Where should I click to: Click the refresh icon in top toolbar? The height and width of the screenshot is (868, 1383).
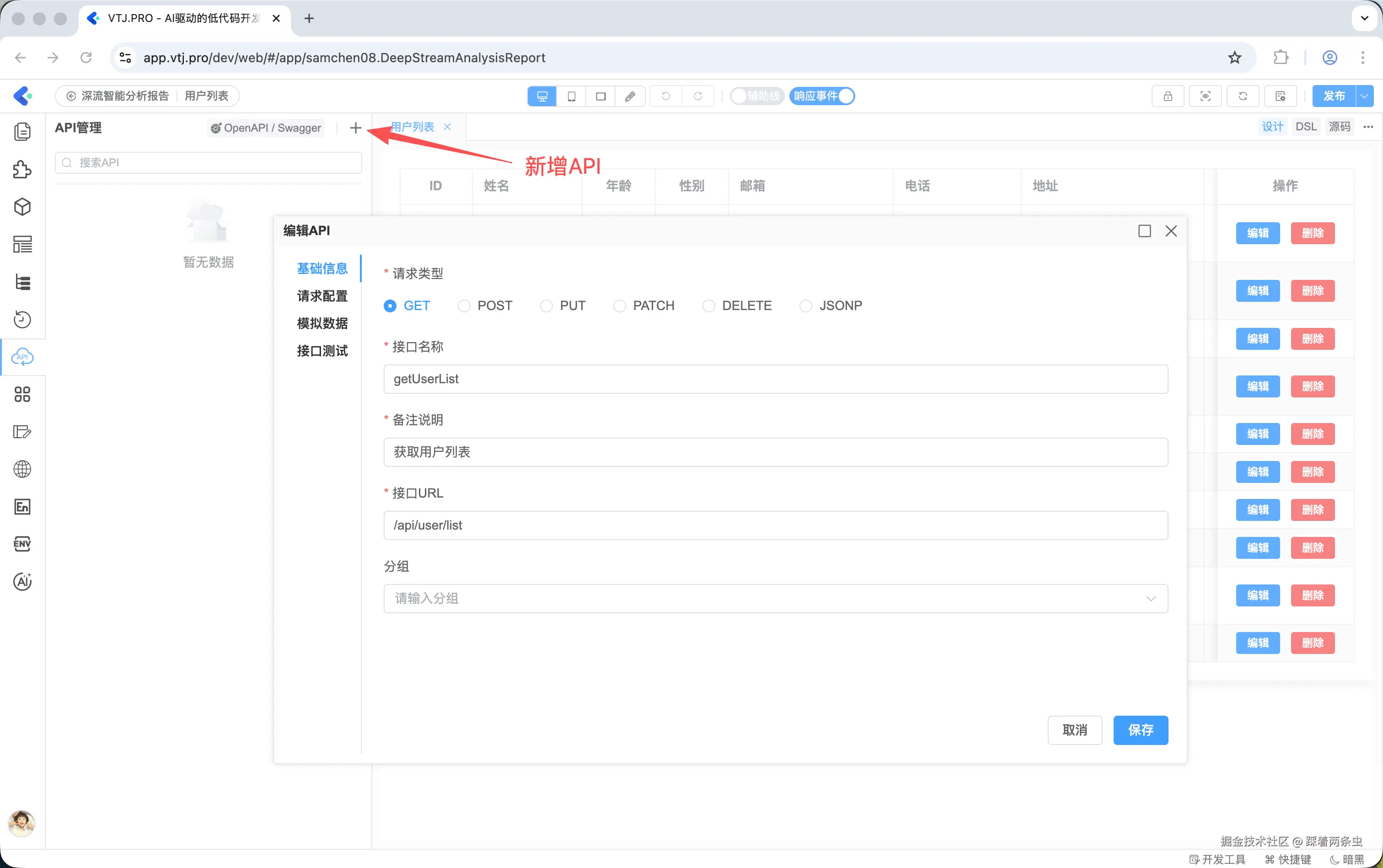[1242, 96]
